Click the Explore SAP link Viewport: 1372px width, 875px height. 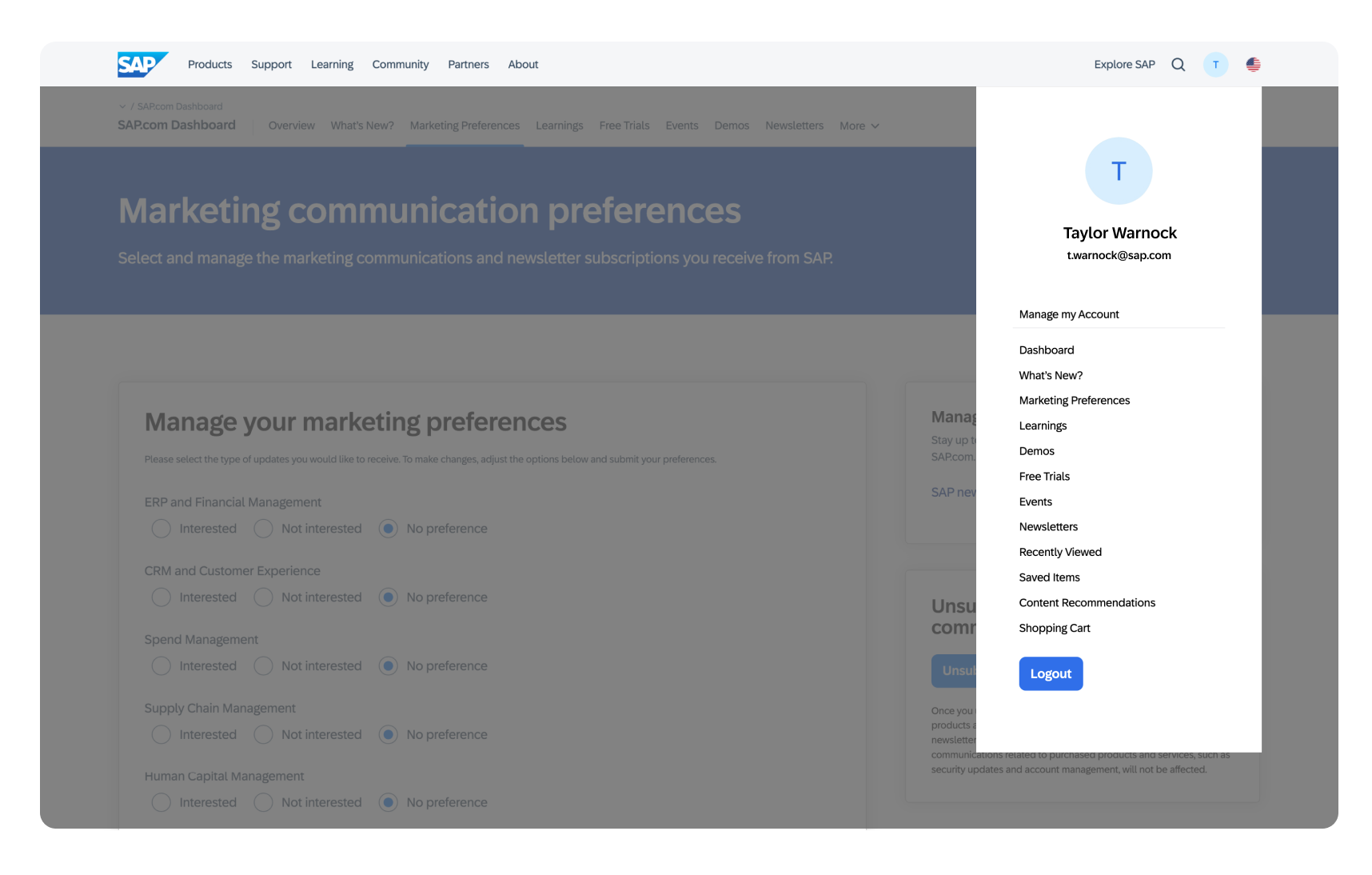[x=1124, y=64]
